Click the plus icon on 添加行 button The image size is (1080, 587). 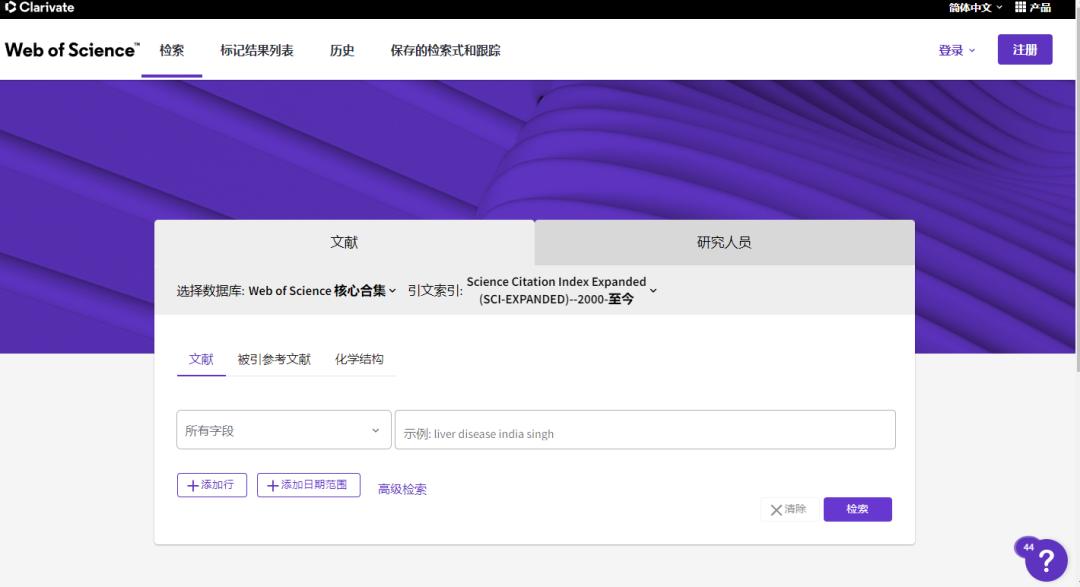point(191,485)
